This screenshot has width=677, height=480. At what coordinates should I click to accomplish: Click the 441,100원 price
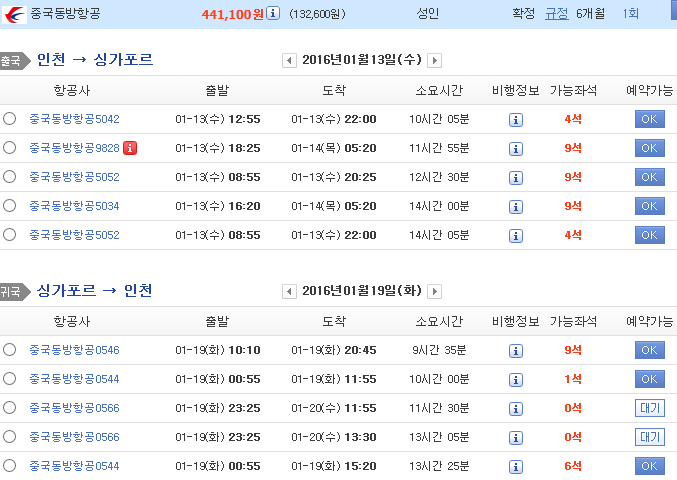tap(232, 14)
